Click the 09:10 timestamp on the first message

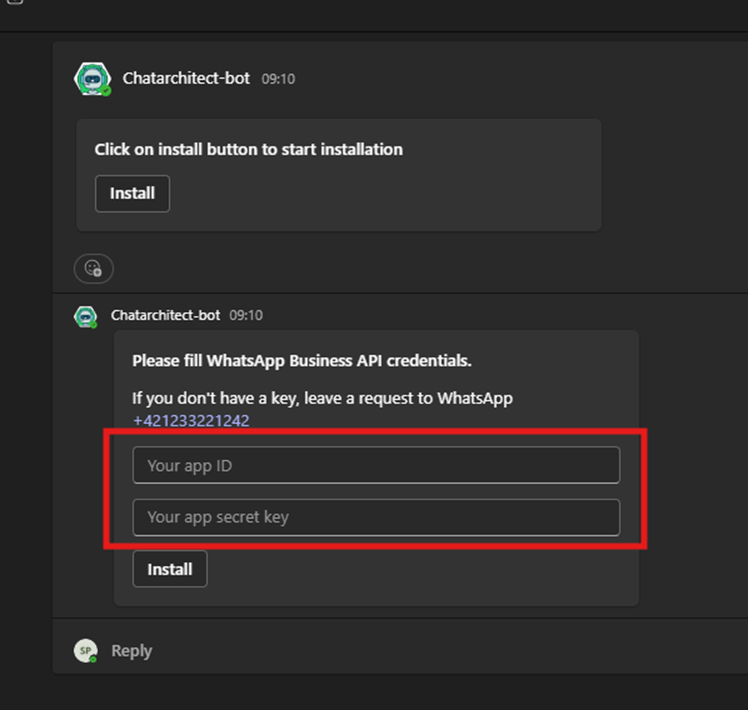[278, 79]
